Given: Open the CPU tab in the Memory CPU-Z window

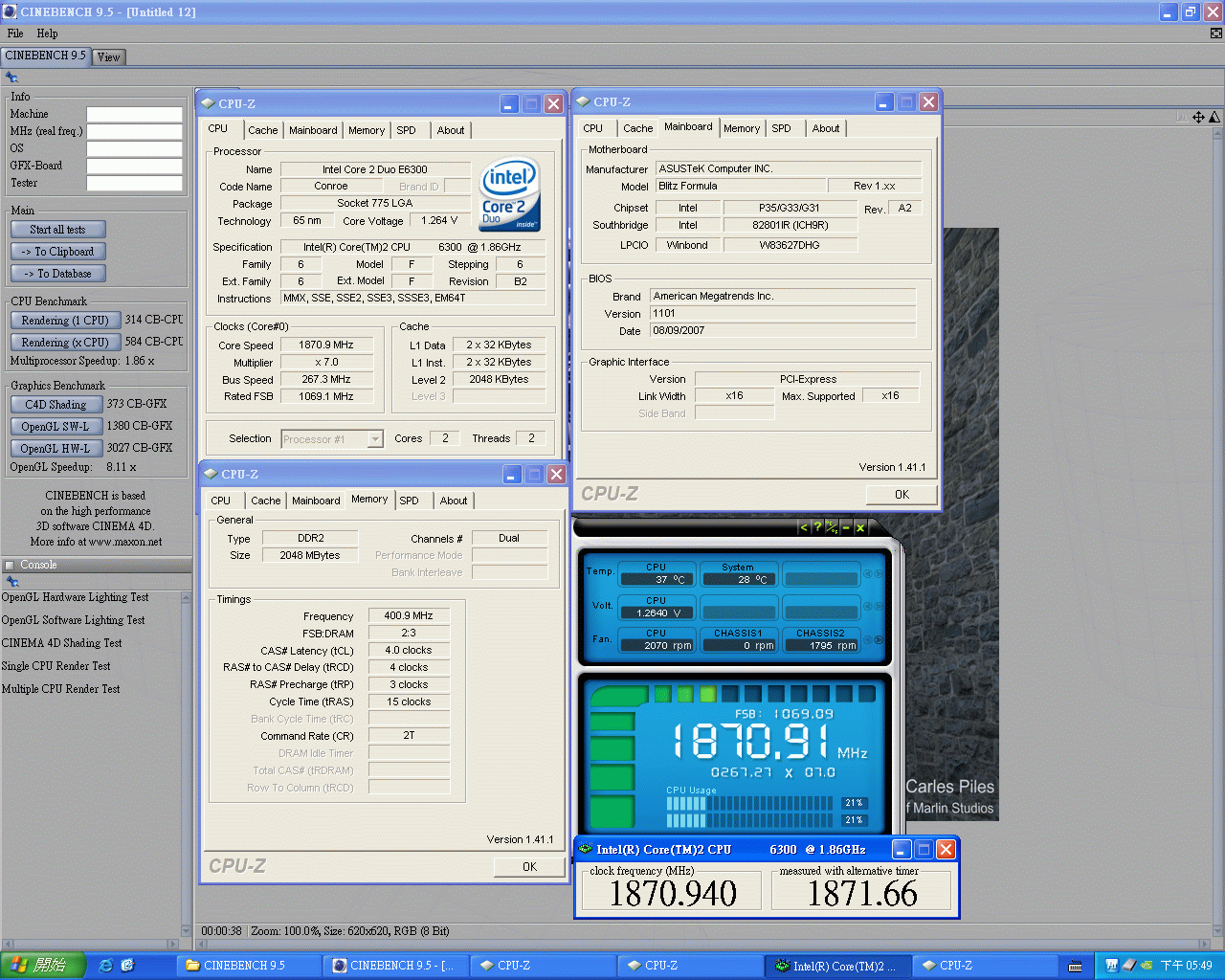Looking at the screenshot, I should 221,501.
